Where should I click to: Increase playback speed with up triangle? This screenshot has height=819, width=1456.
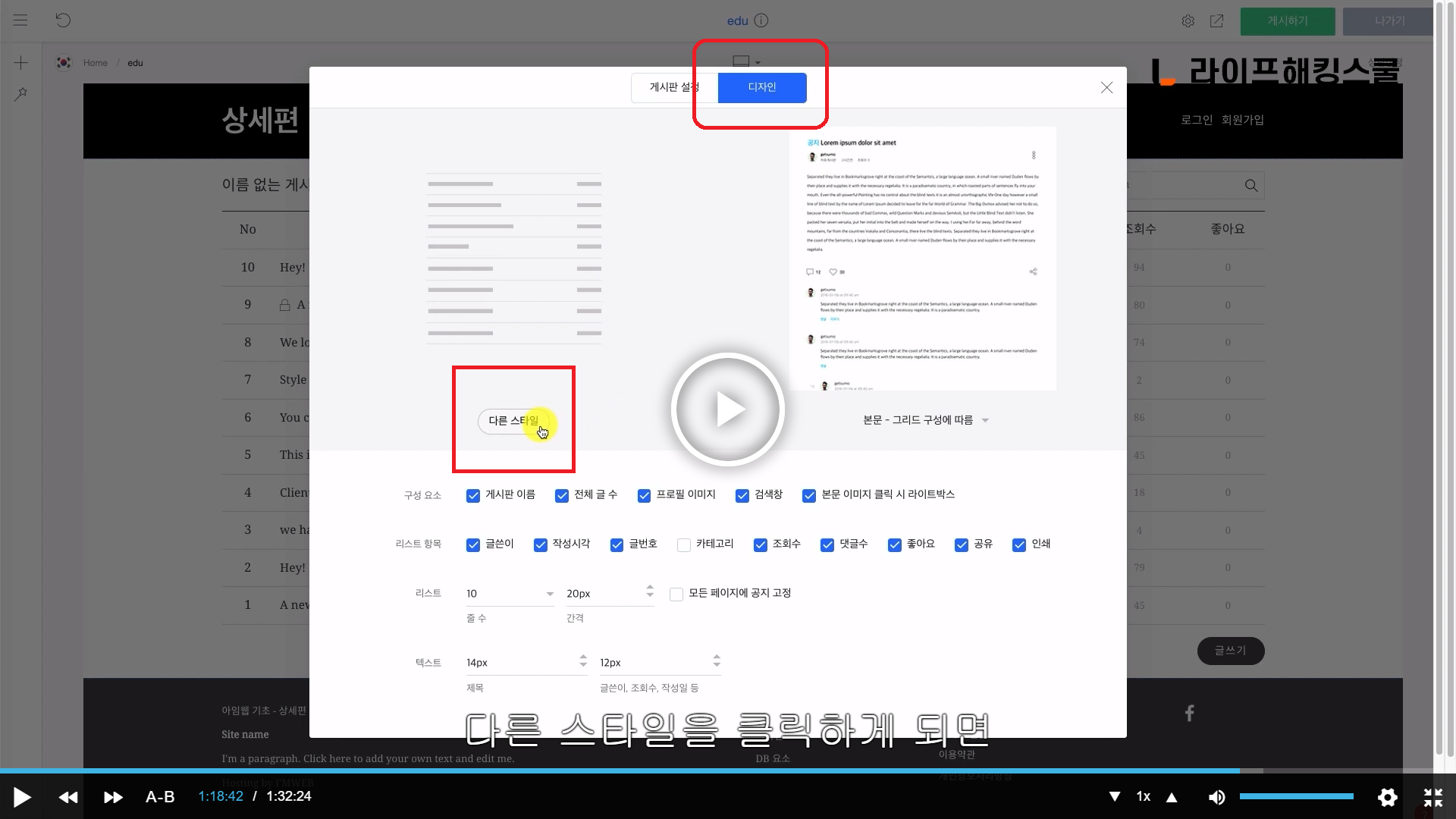point(1172,797)
